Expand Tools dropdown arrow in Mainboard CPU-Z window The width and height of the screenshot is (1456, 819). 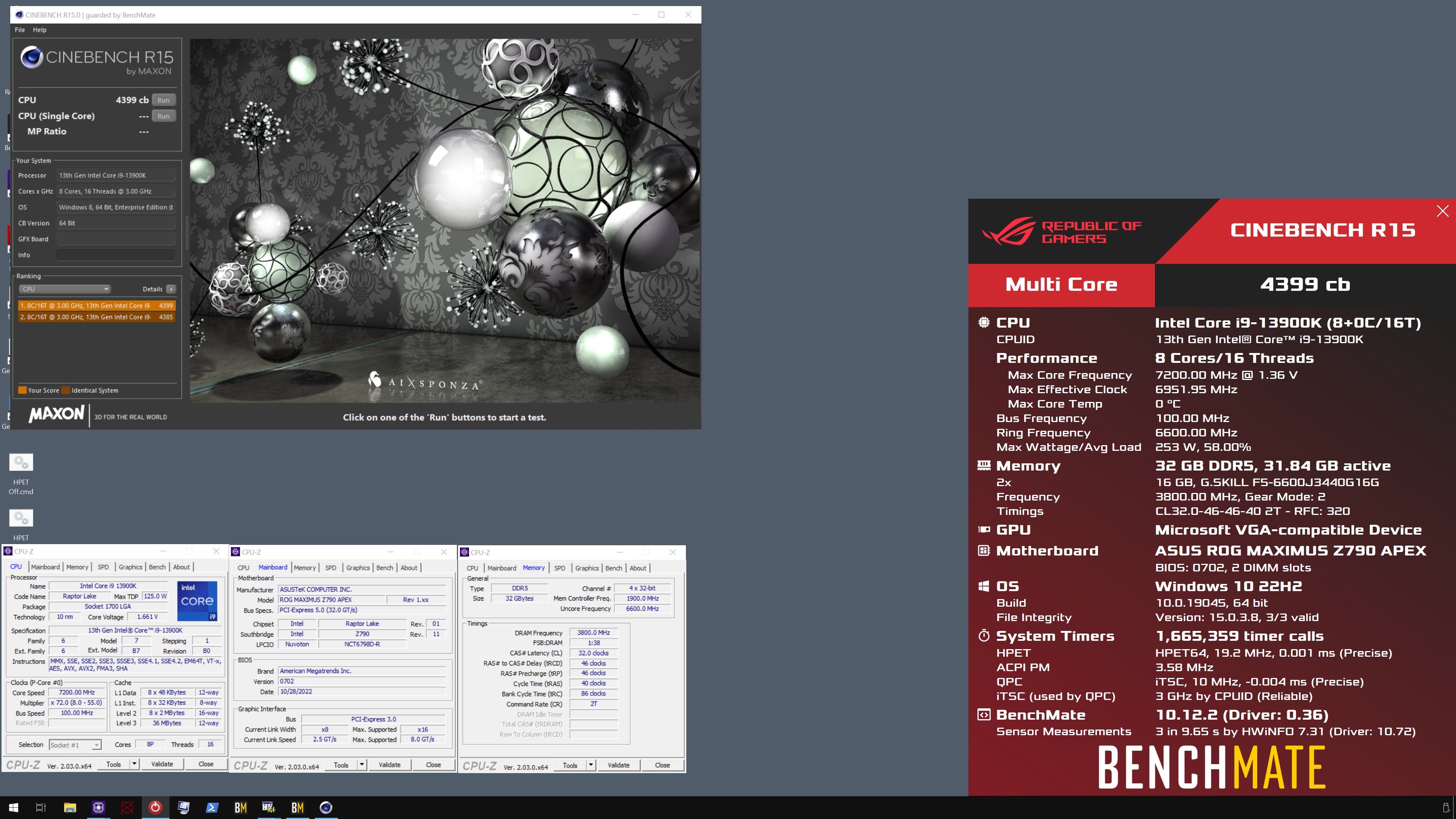[362, 765]
